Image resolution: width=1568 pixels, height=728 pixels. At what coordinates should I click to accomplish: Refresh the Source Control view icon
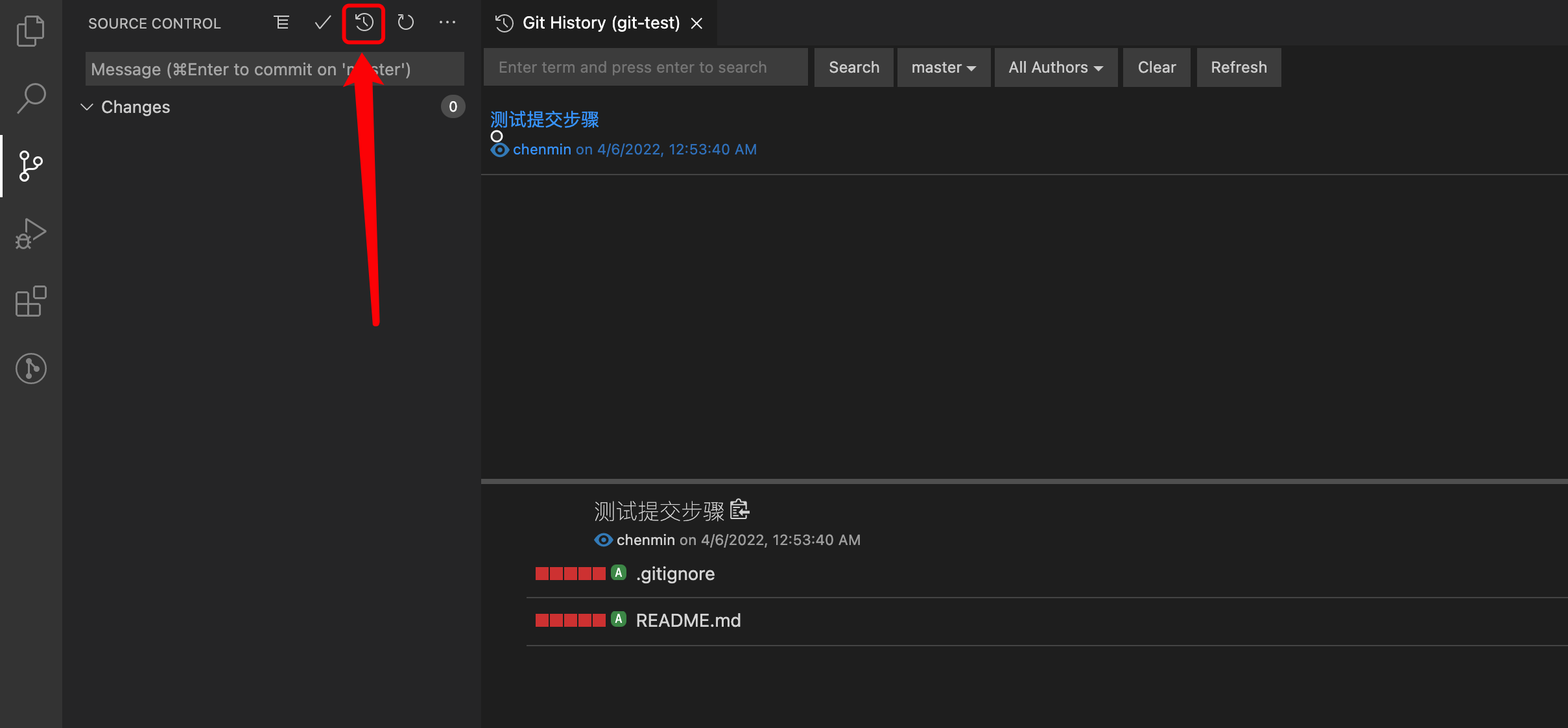click(x=407, y=22)
